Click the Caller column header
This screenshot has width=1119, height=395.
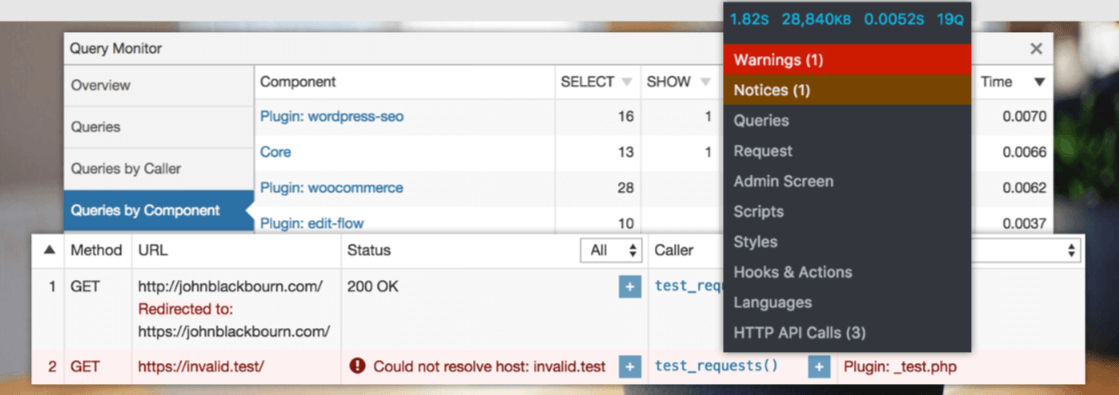click(674, 250)
